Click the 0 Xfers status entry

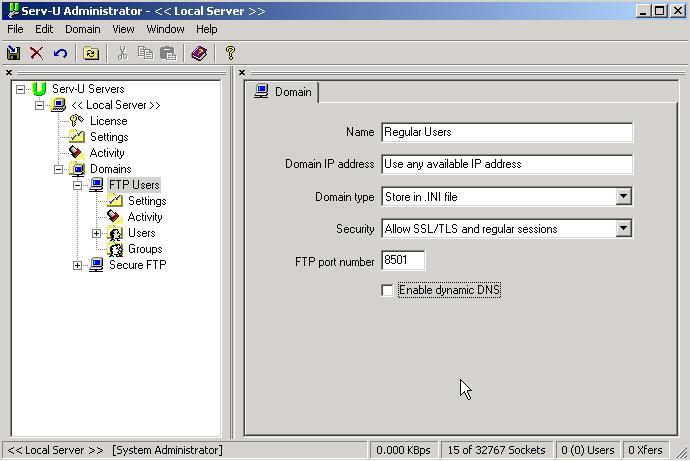pos(645,450)
